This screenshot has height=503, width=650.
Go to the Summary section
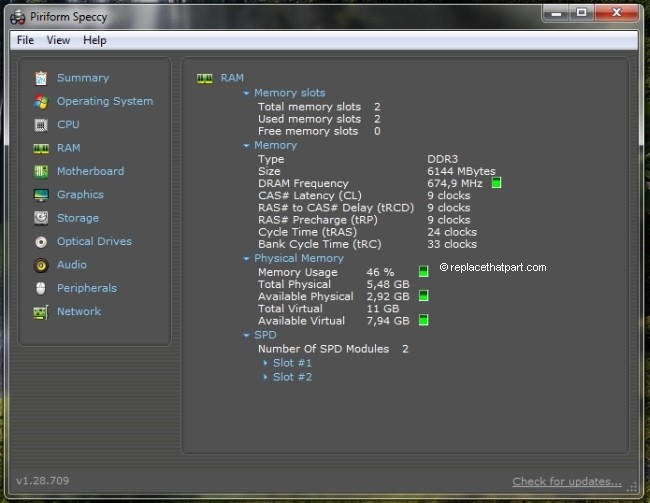[83, 78]
